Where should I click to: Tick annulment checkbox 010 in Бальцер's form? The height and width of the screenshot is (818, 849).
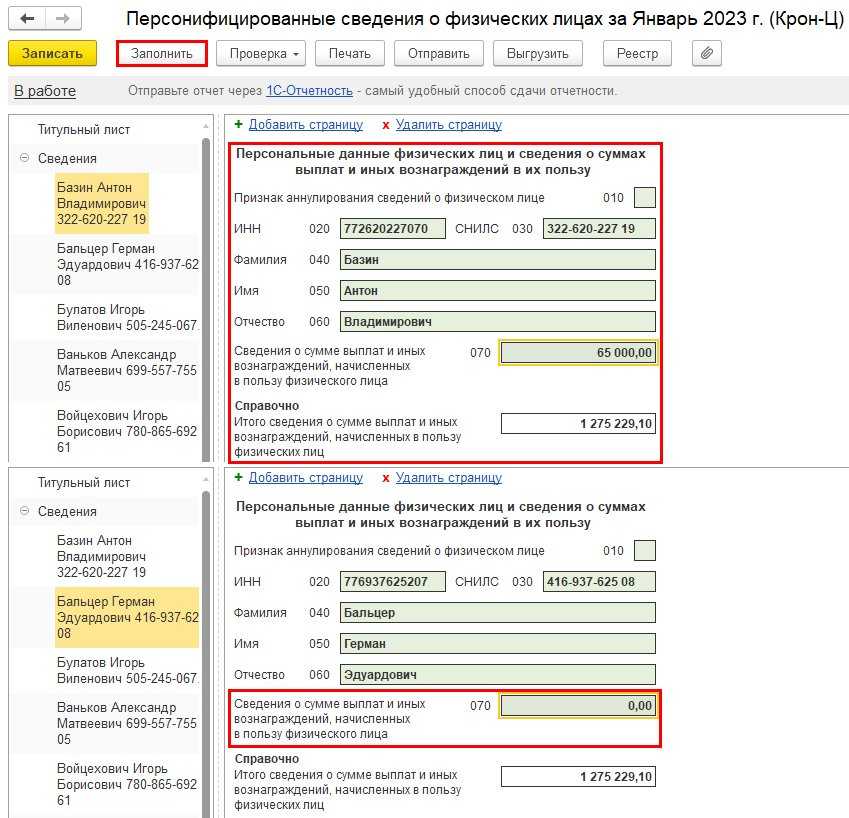coord(645,550)
